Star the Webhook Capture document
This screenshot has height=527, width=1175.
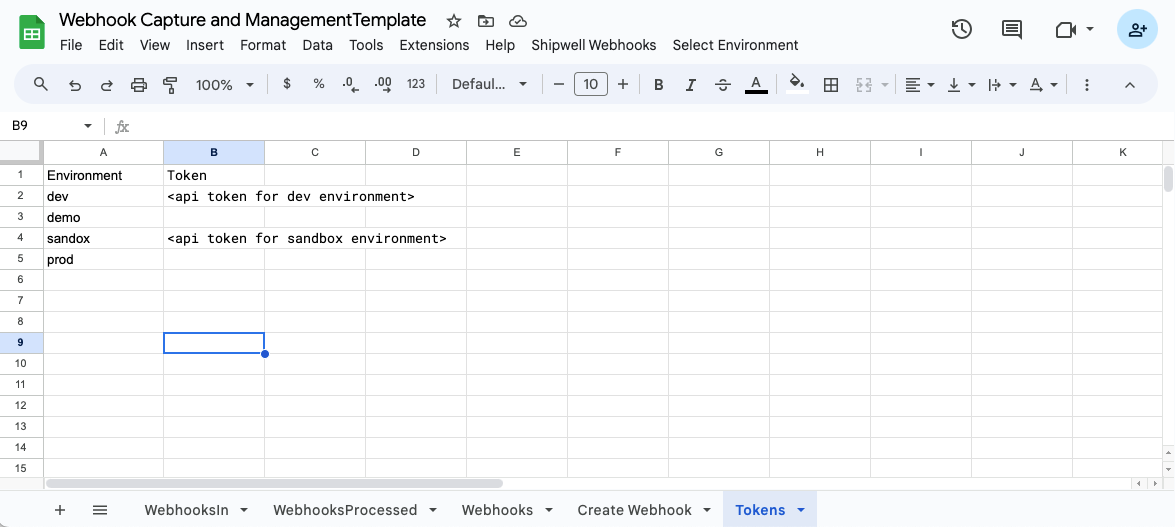tap(453, 21)
